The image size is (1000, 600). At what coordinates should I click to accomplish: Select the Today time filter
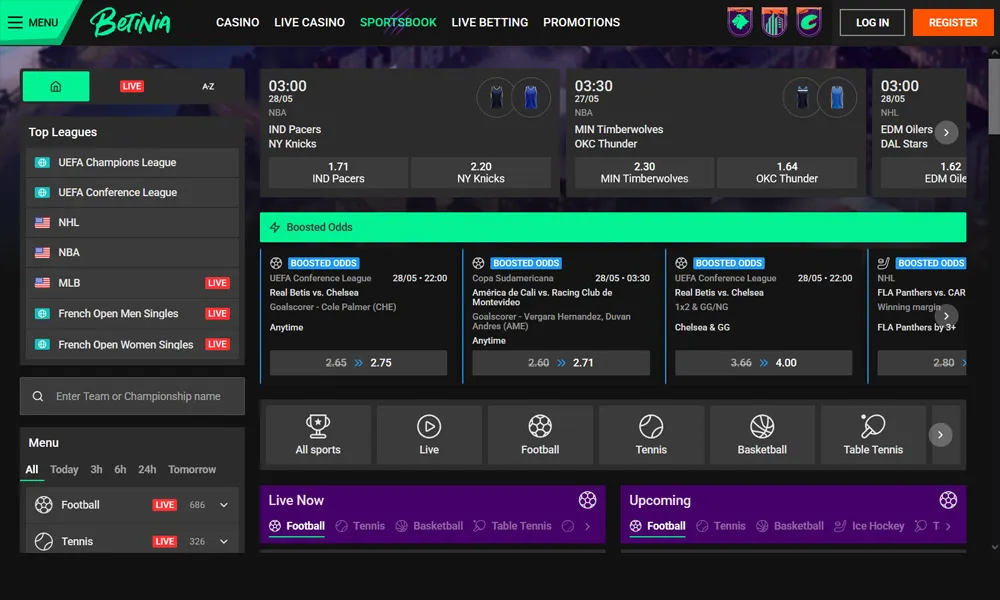(x=64, y=469)
